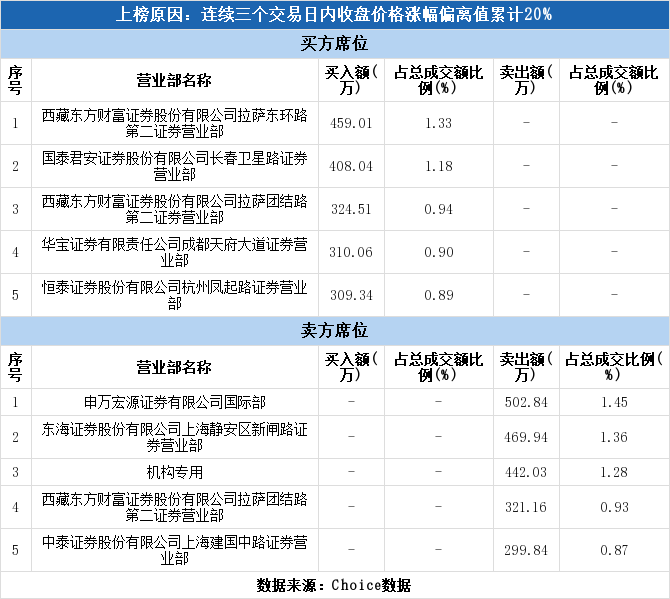This screenshot has height=599, width=670.
Task: Click the title banner stating 连续三个交易日内收盘价格涨幅偏离值累计20%
Action: (x=335, y=15)
